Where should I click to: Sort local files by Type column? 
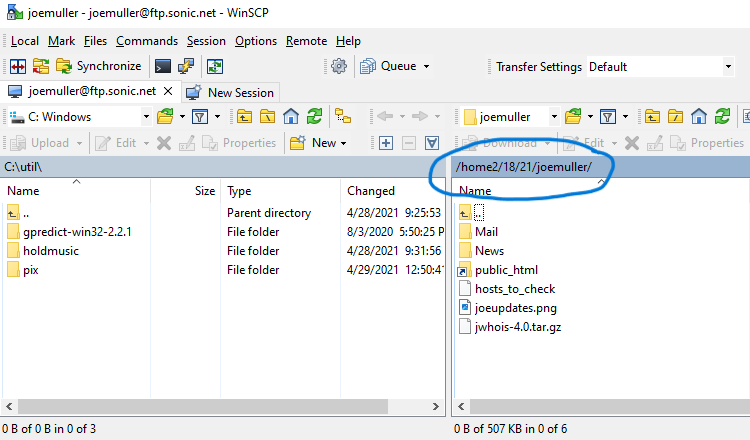tap(281, 191)
